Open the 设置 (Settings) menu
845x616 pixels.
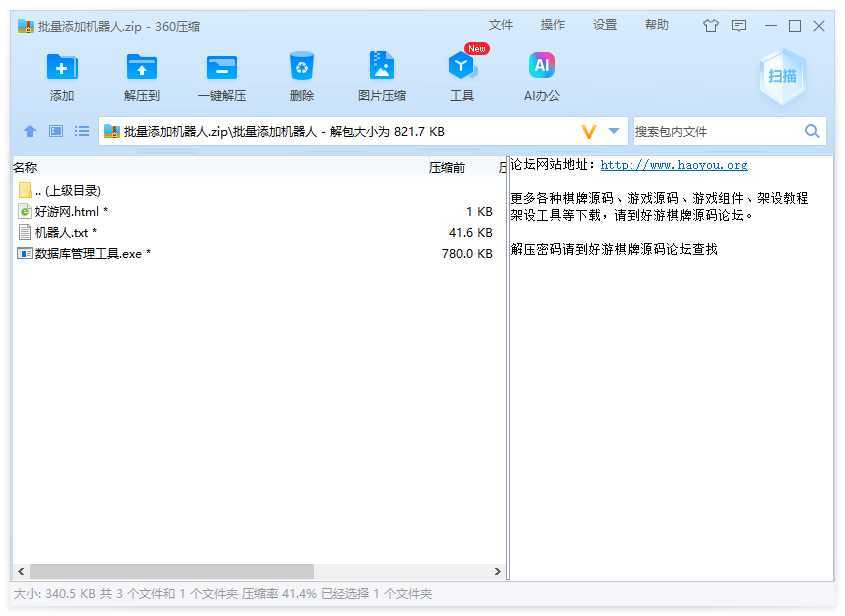[605, 26]
